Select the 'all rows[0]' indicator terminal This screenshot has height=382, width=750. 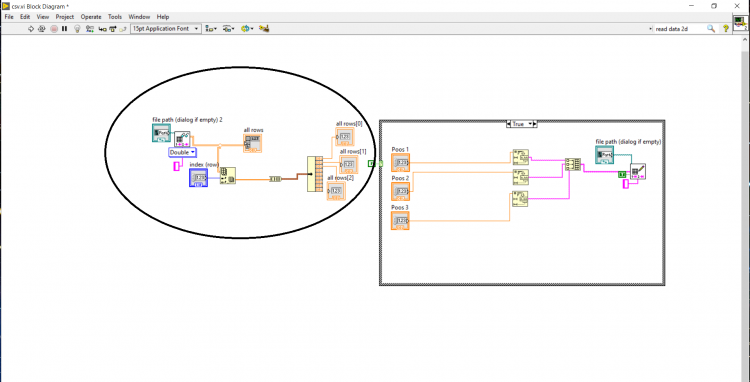pos(344,137)
